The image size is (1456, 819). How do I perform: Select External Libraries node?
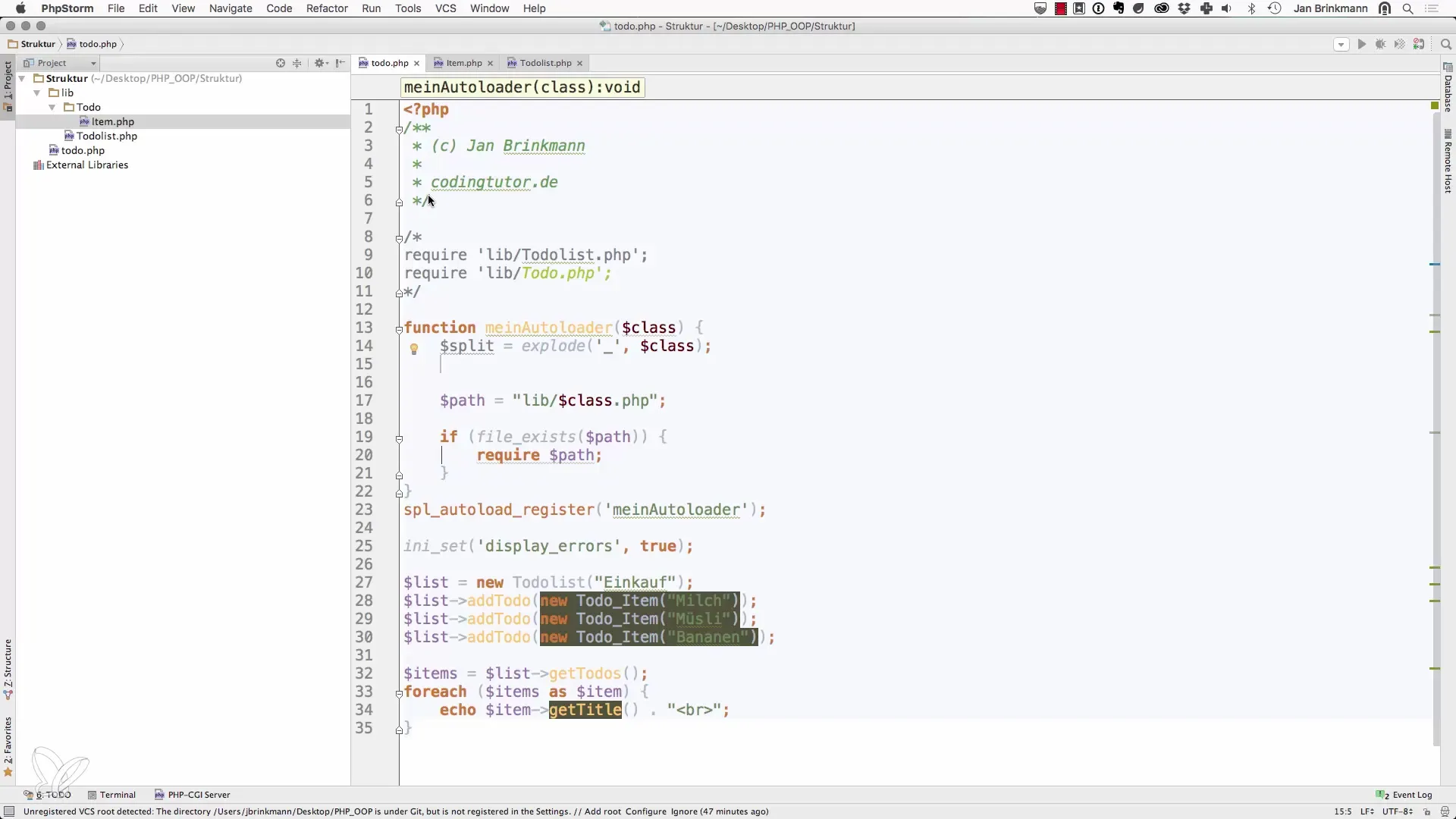pos(86,165)
